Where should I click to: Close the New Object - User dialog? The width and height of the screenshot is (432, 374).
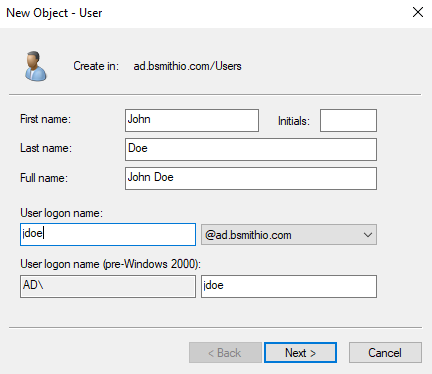(418, 13)
